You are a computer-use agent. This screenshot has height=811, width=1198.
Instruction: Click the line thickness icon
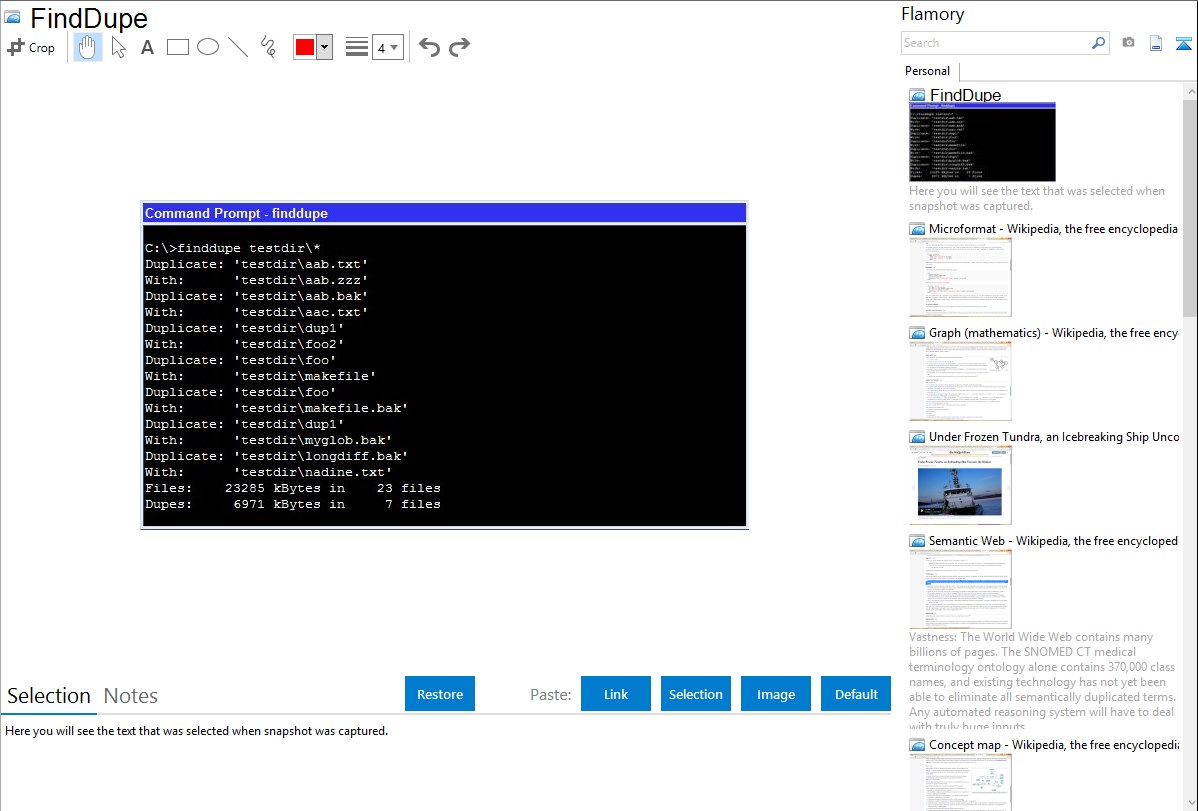coord(357,47)
